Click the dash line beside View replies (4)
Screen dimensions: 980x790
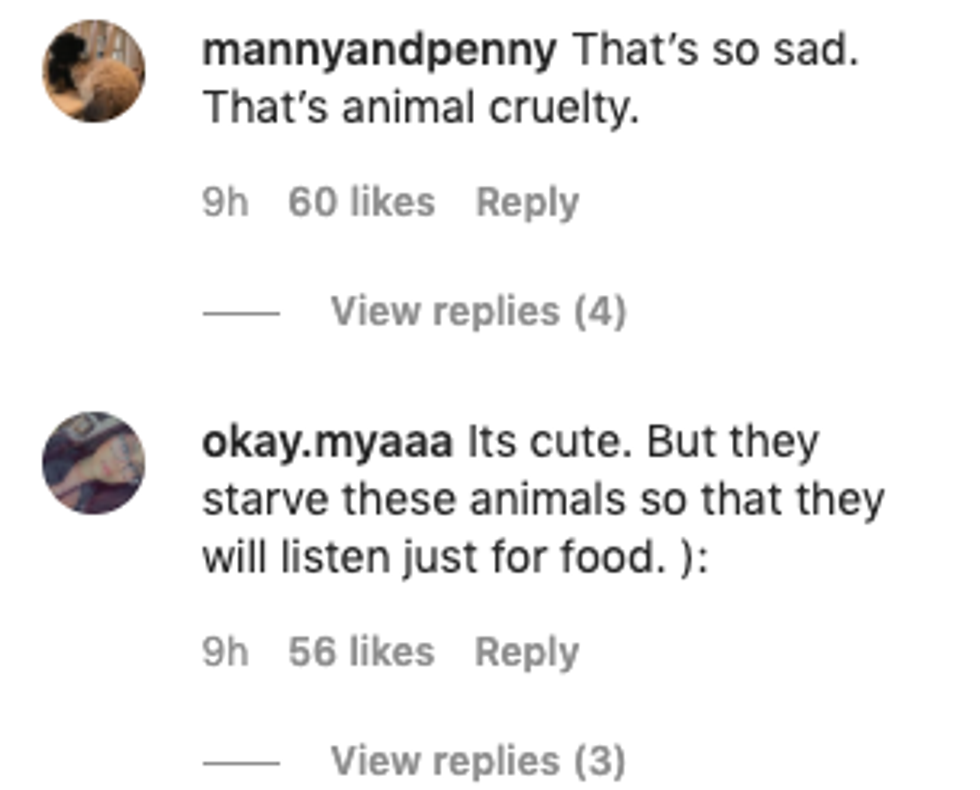click(241, 313)
